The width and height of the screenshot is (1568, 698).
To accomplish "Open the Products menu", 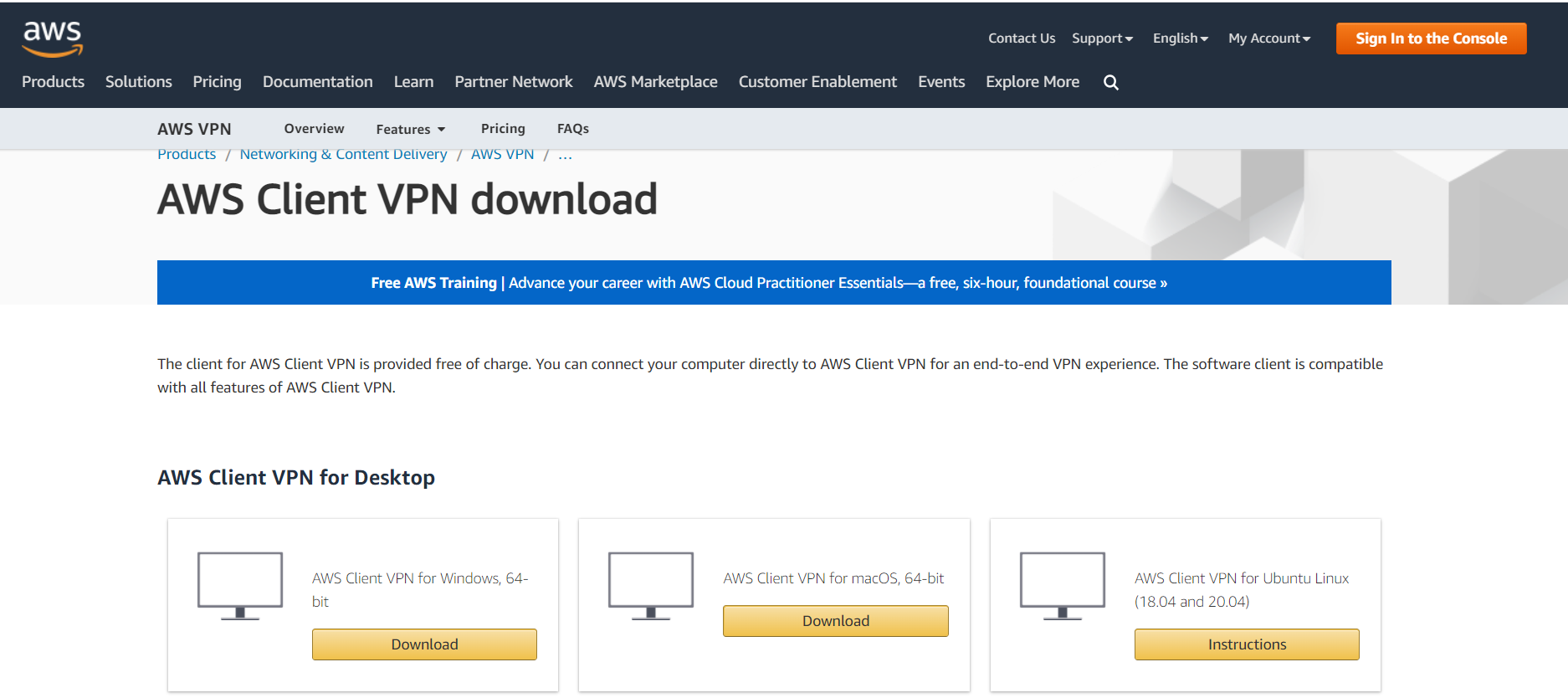I will pyautogui.click(x=53, y=82).
